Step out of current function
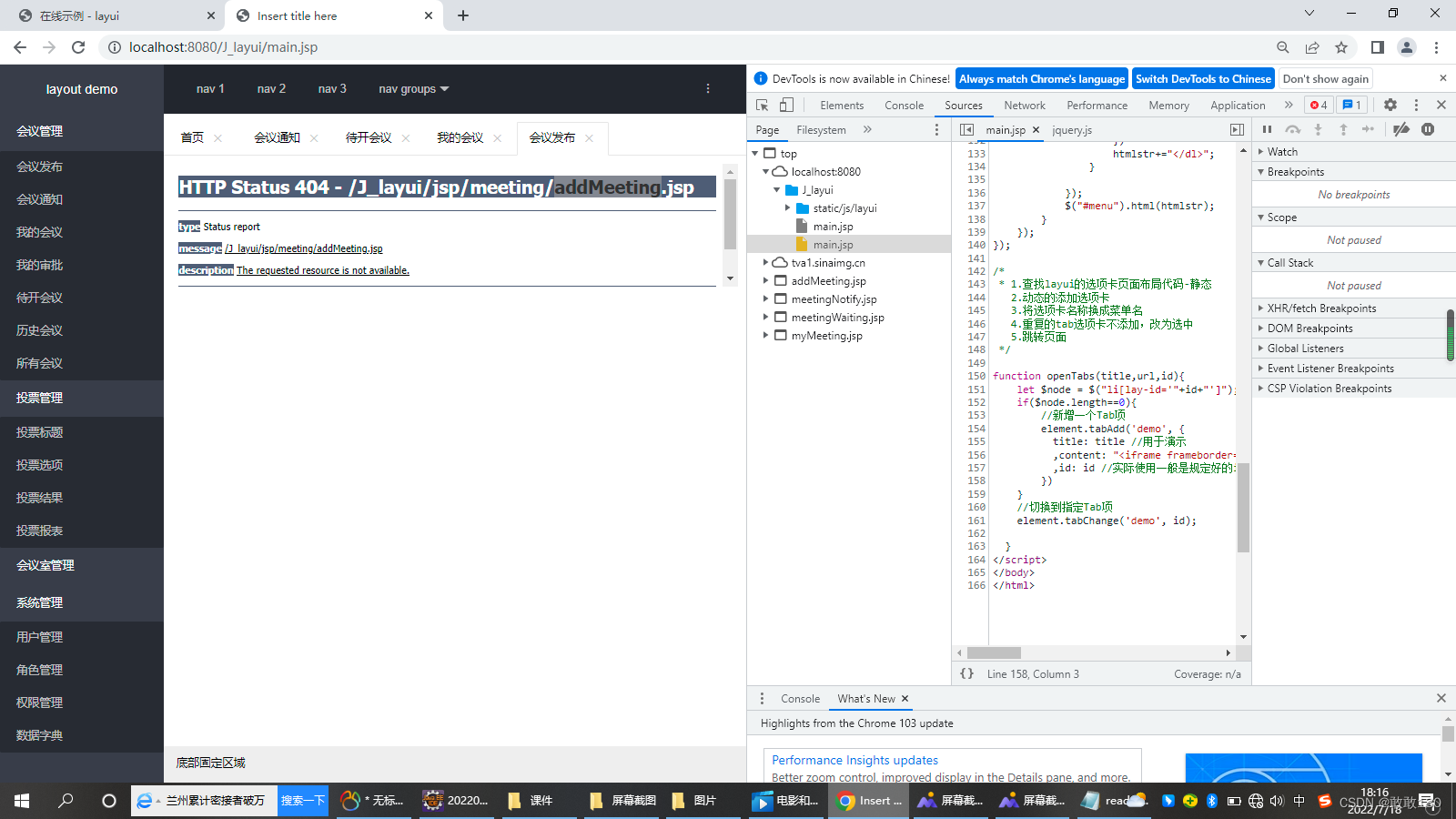Screen dimensions: 1456x819 click(1343, 129)
